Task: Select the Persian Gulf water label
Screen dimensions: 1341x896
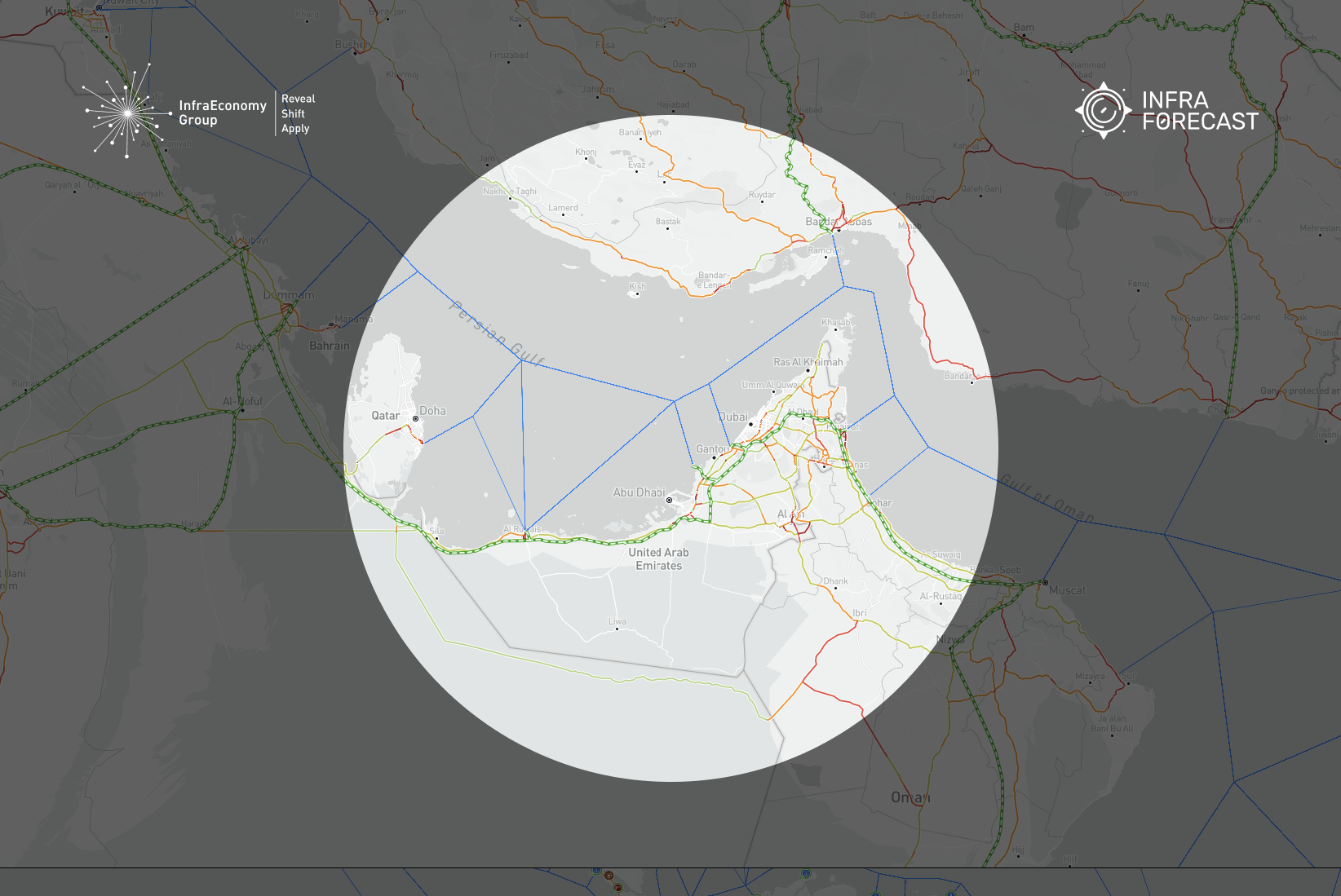Action: tap(496, 333)
